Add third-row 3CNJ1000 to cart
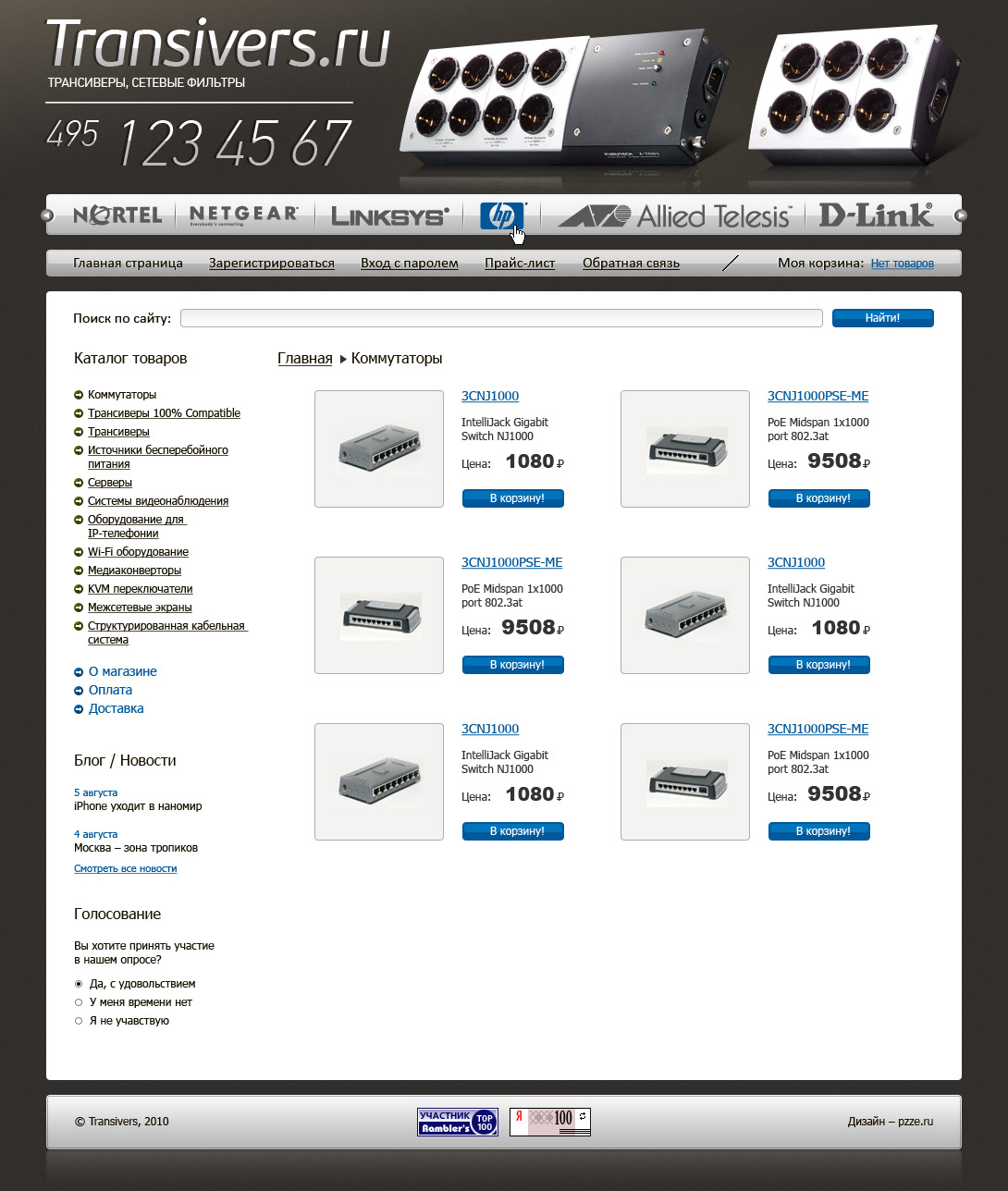The height and width of the screenshot is (1191, 1008). pyautogui.click(x=513, y=831)
